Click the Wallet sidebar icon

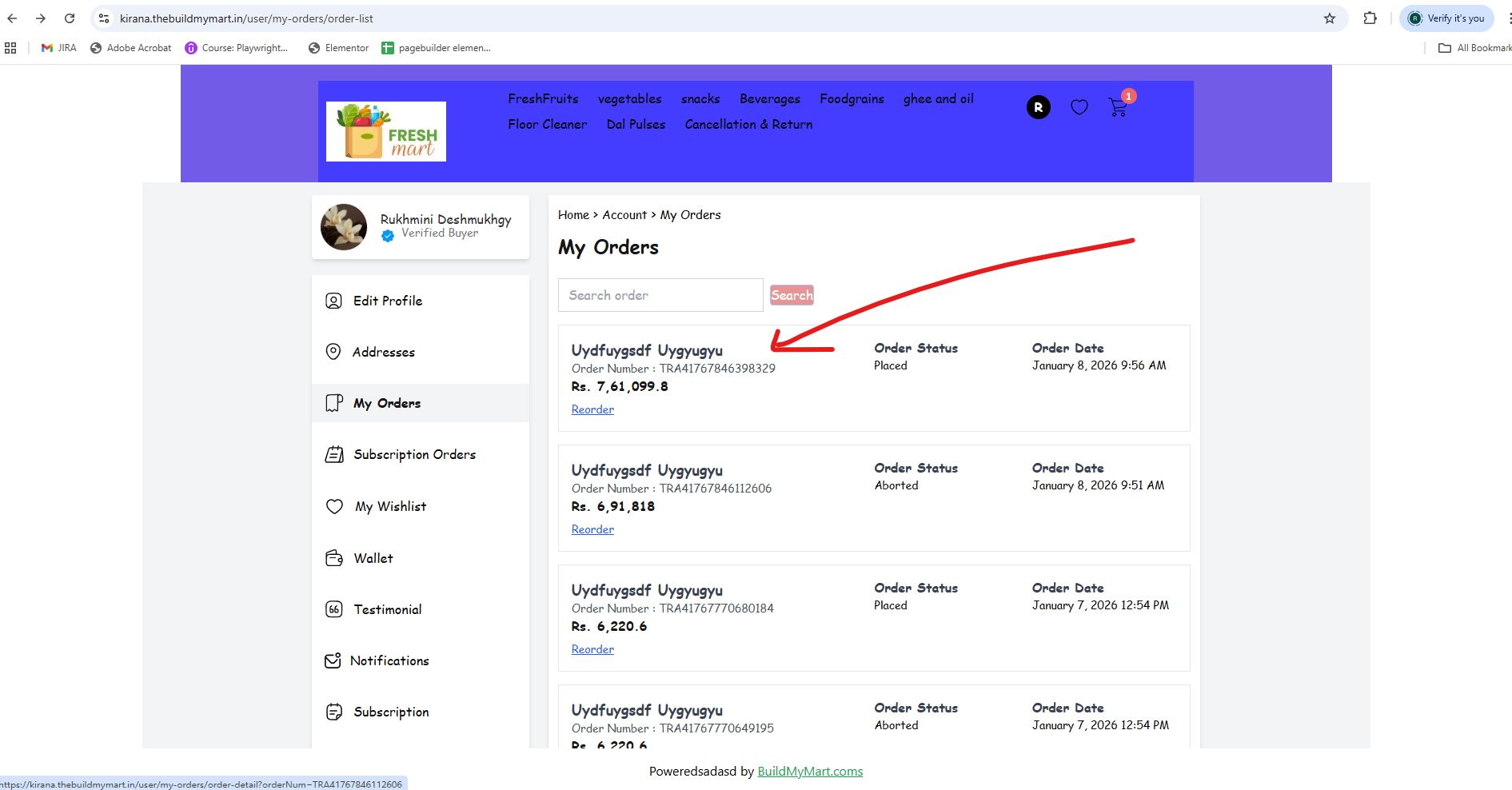click(x=334, y=558)
